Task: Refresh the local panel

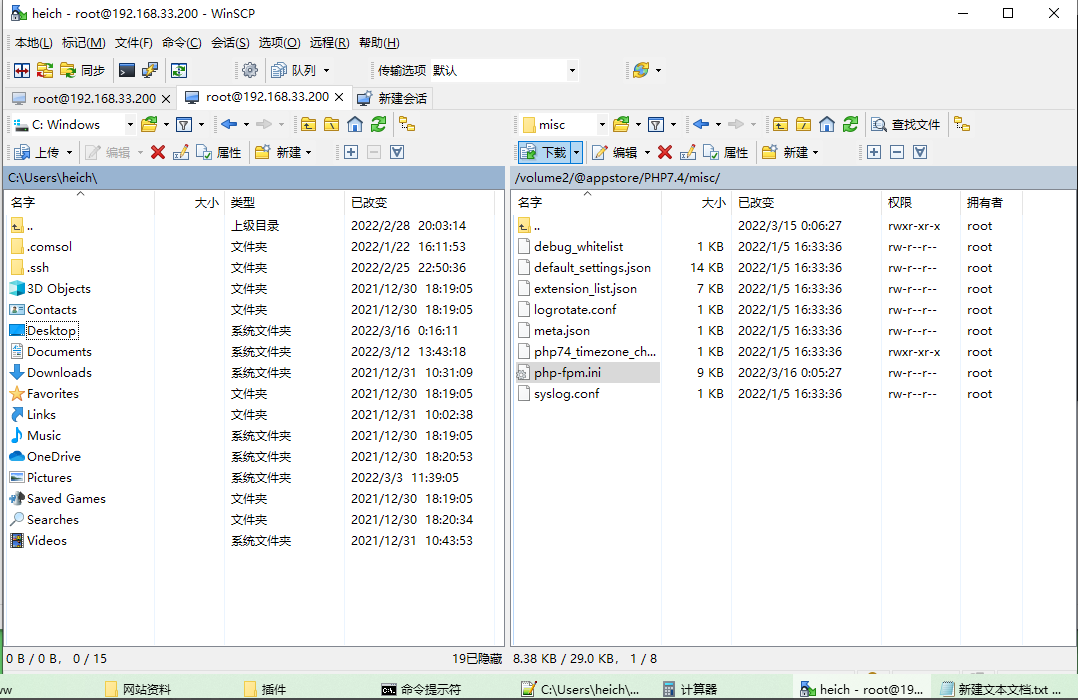Action: [378, 124]
